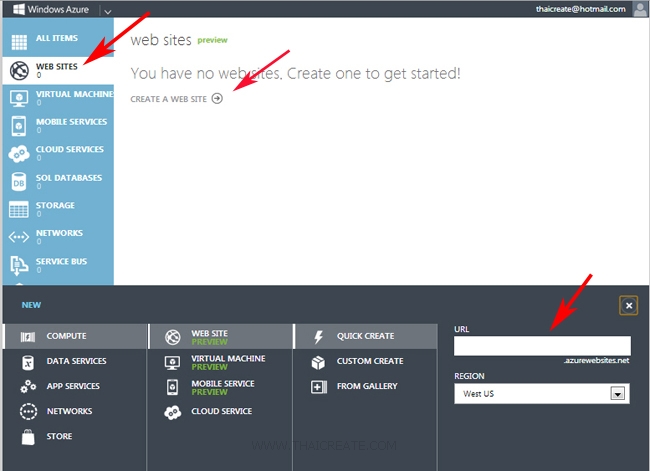Select the CLOUD SERVICE gears icon in NEW panel
650x471 pixels.
point(172,412)
